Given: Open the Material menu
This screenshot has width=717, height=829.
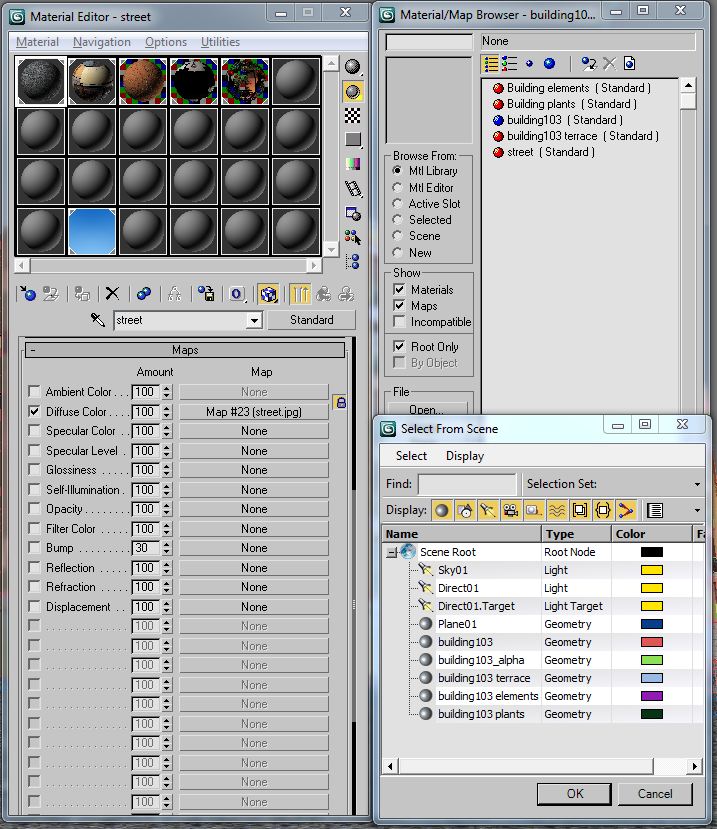Looking at the screenshot, I should pos(37,42).
